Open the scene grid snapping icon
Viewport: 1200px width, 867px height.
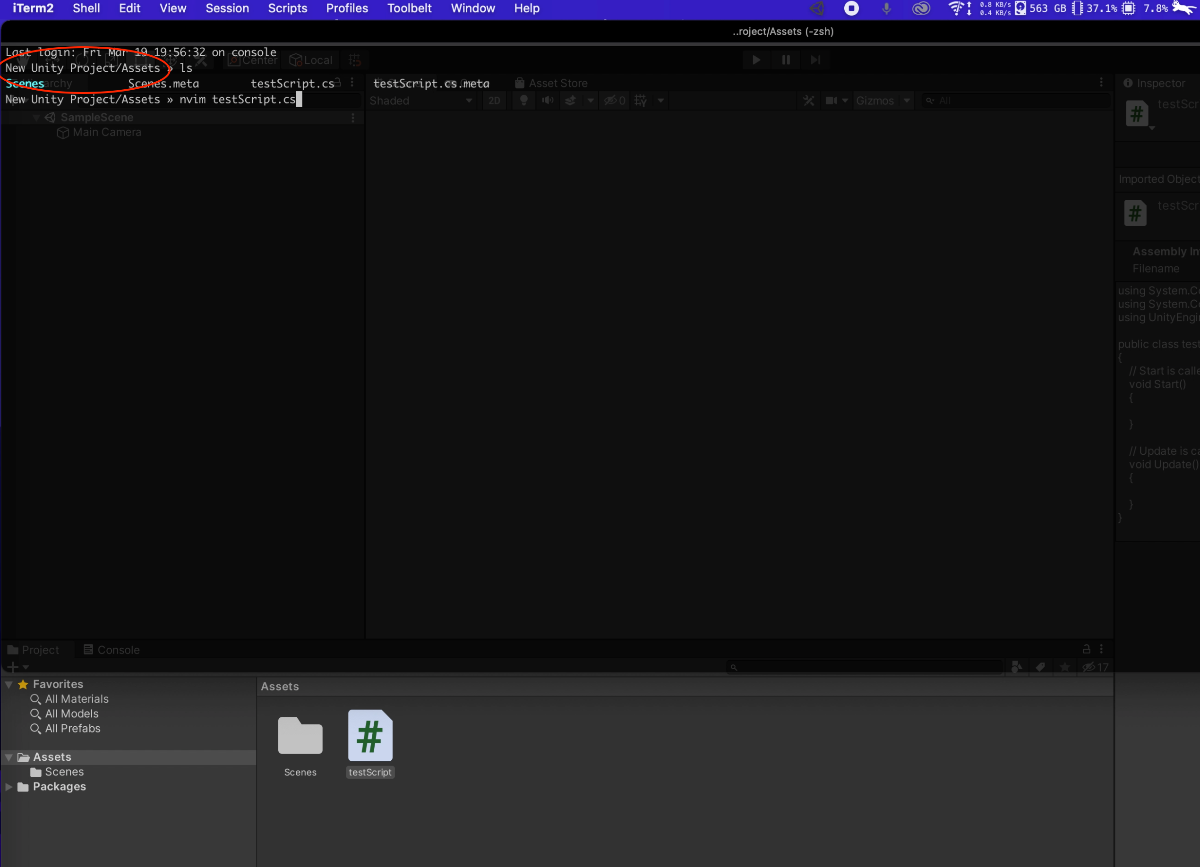click(641, 101)
